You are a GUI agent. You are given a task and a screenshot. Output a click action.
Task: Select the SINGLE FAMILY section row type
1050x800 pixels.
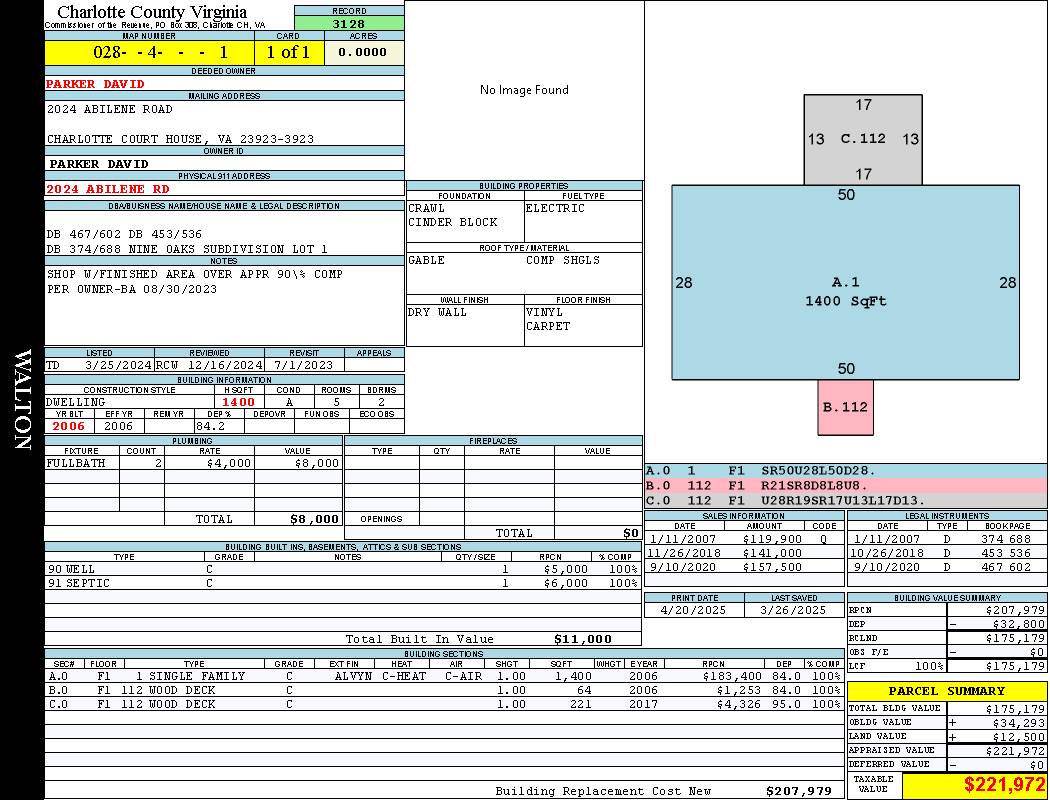click(197, 677)
